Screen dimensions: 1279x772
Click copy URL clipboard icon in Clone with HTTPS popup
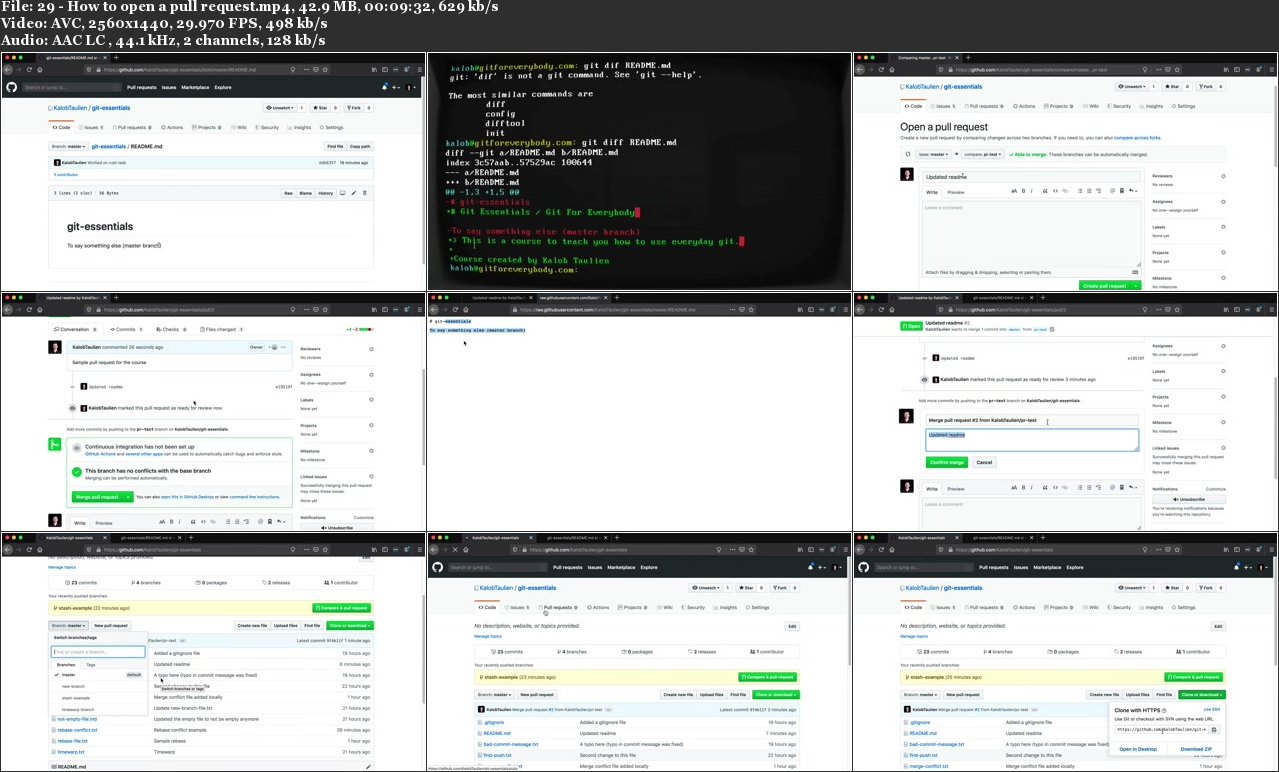(x=1214, y=729)
